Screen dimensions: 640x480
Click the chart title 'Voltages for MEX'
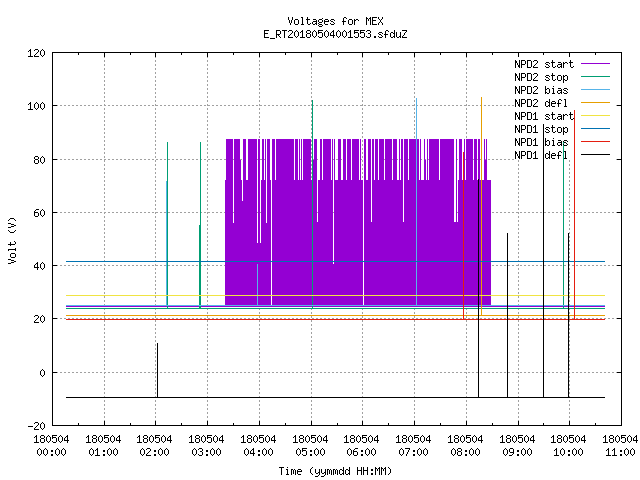pyautogui.click(x=335, y=21)
